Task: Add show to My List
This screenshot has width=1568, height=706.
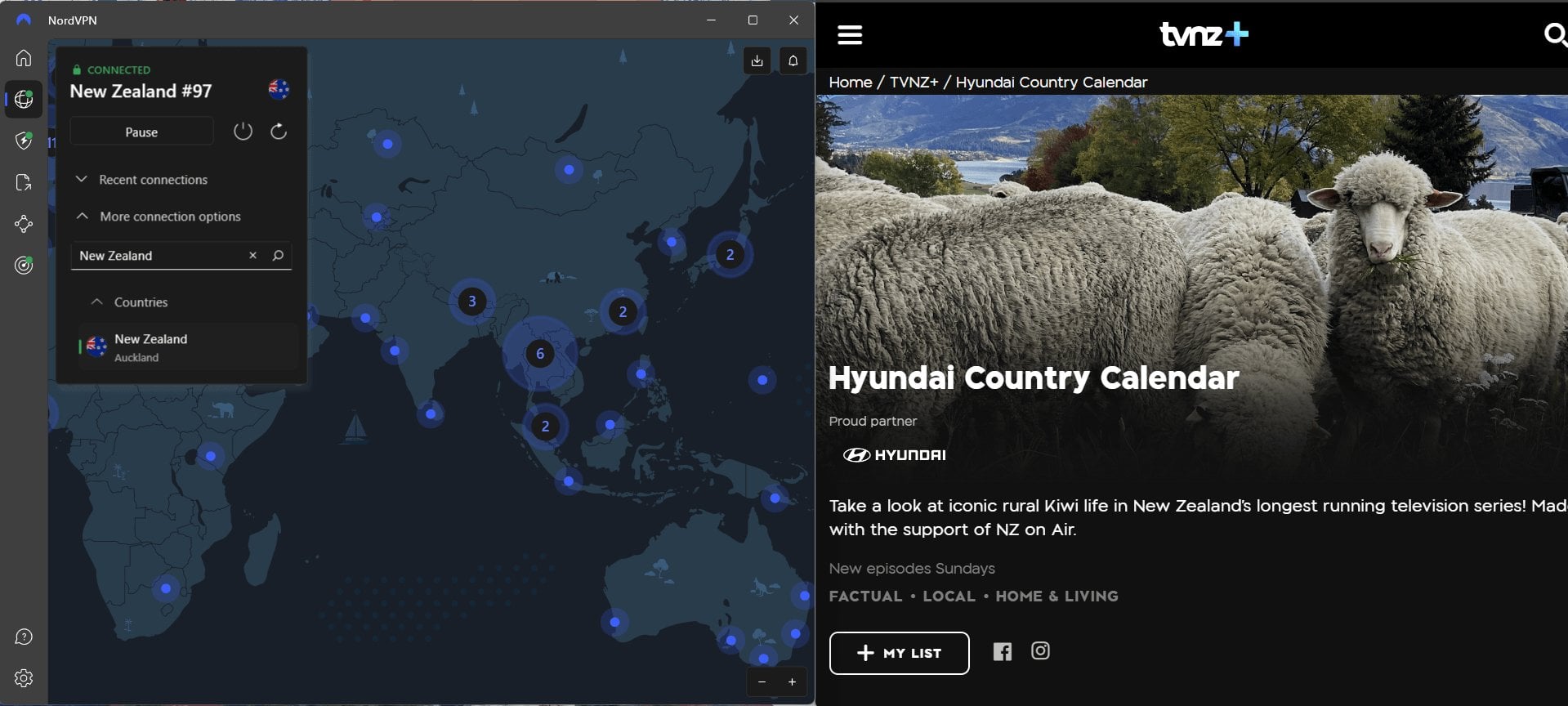Action: pyautogui.click(x=899, y=653)
